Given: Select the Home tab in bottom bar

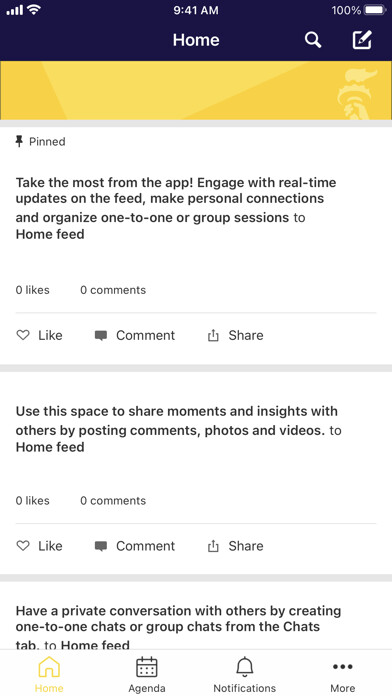Looking at the screenshot, I should pyautogui.click(x=49, y=675).
